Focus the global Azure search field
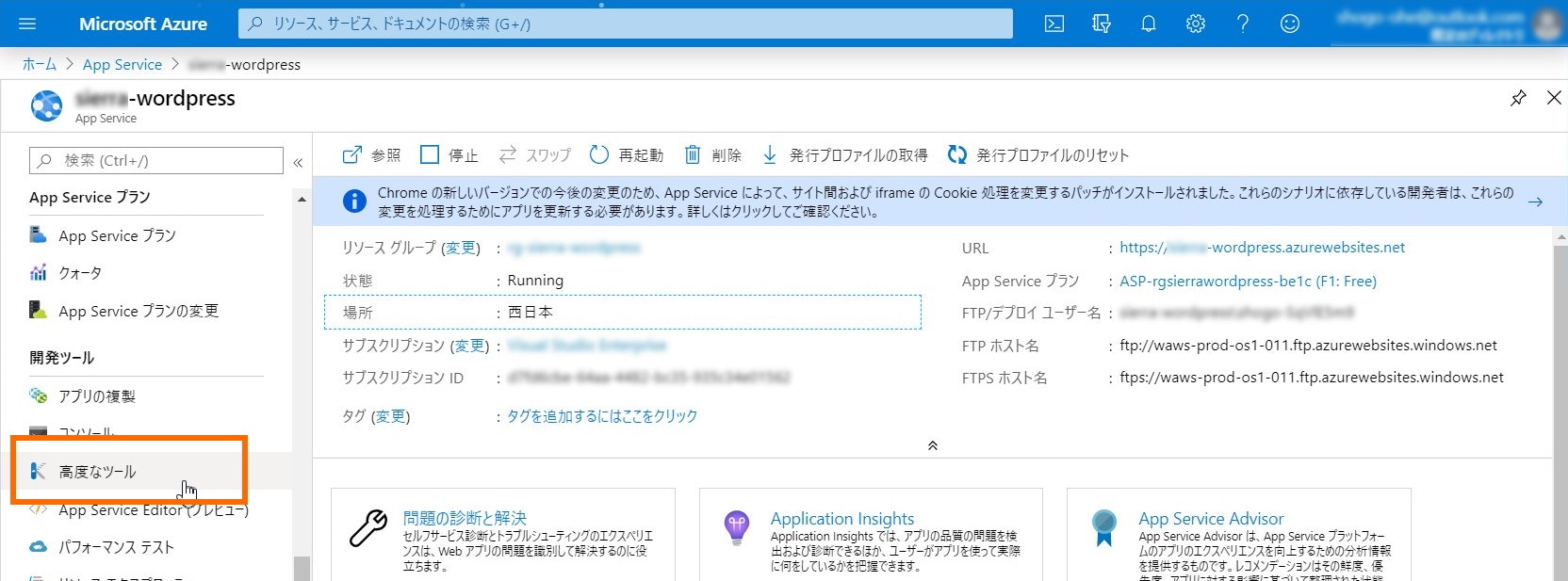 [x=626, y=24]
